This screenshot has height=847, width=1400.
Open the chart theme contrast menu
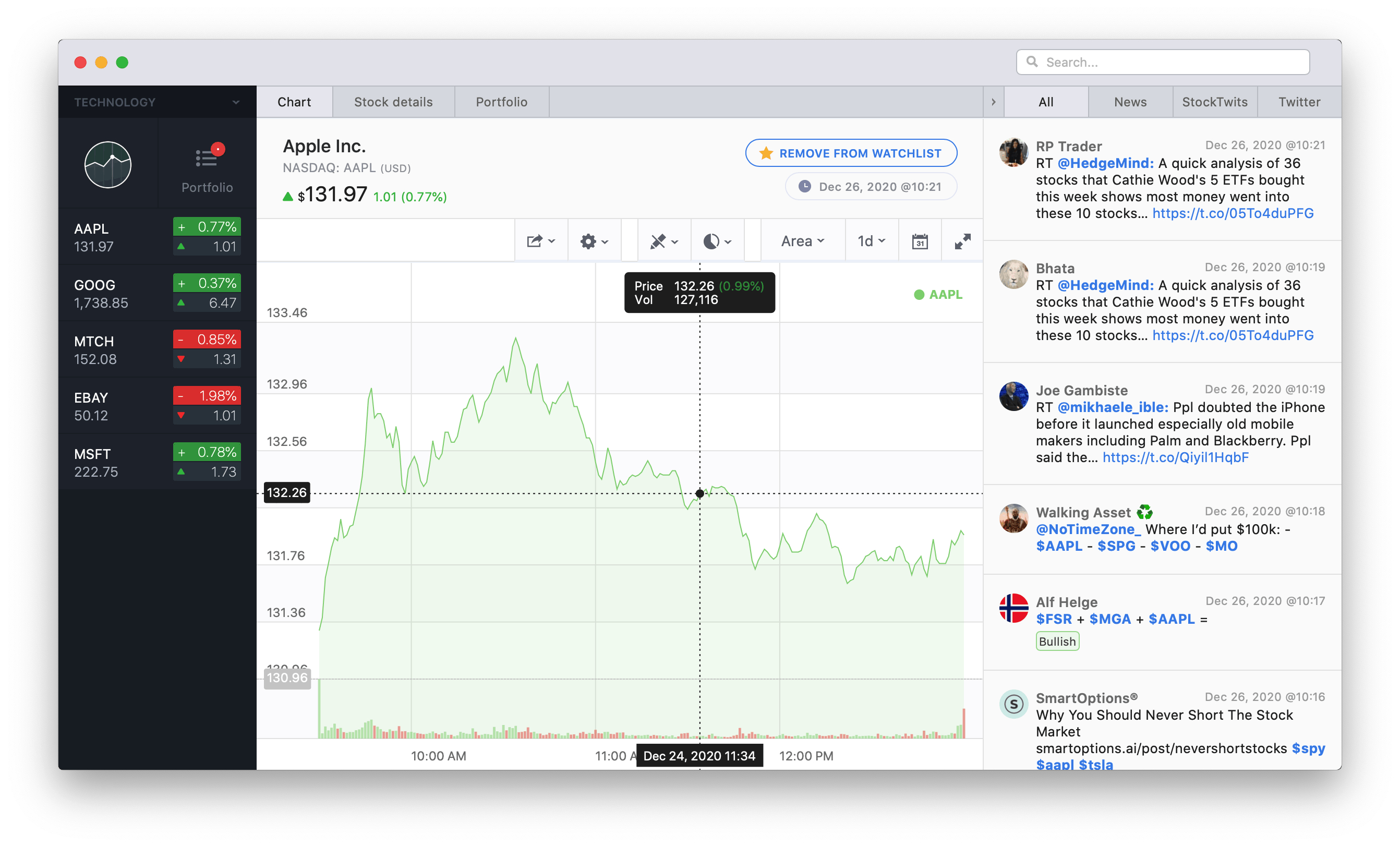[x=717, y=241]
